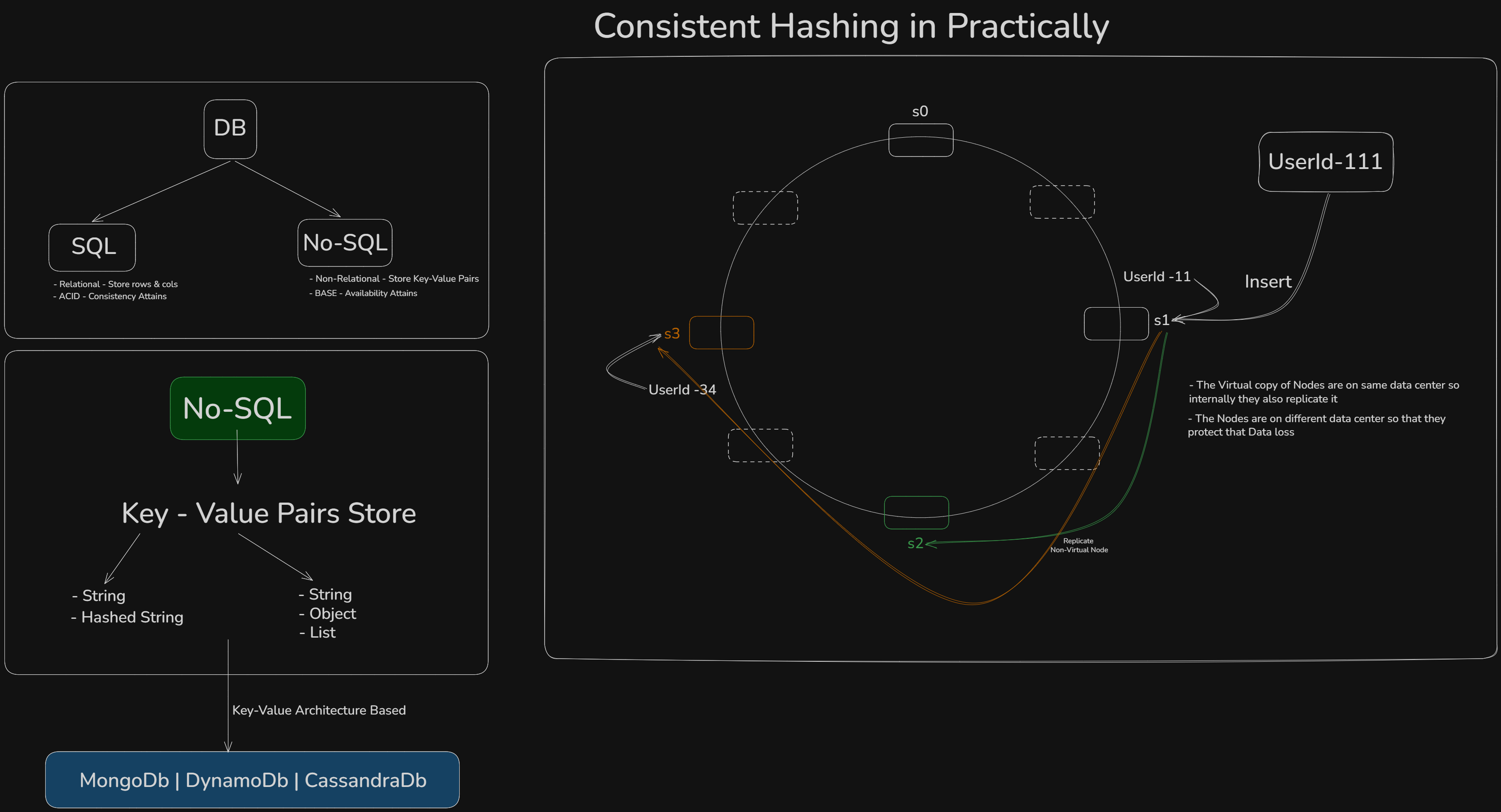This screenshot has height=812, width=1501.
Task: Select the 'Insert' arrow label
Action: tap(1268, 282)
